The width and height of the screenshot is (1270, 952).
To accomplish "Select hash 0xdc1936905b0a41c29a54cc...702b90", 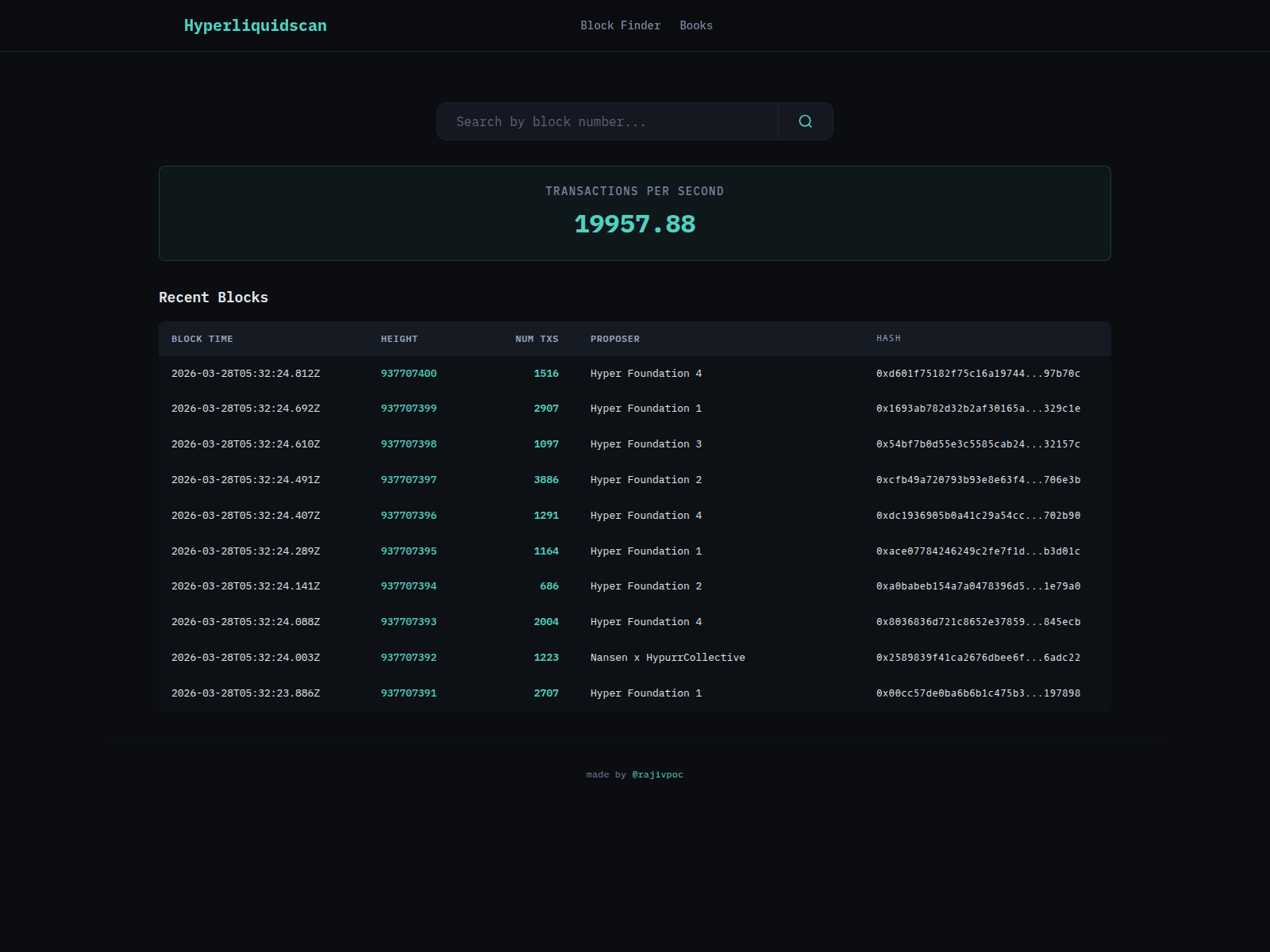I will (978, 516).
